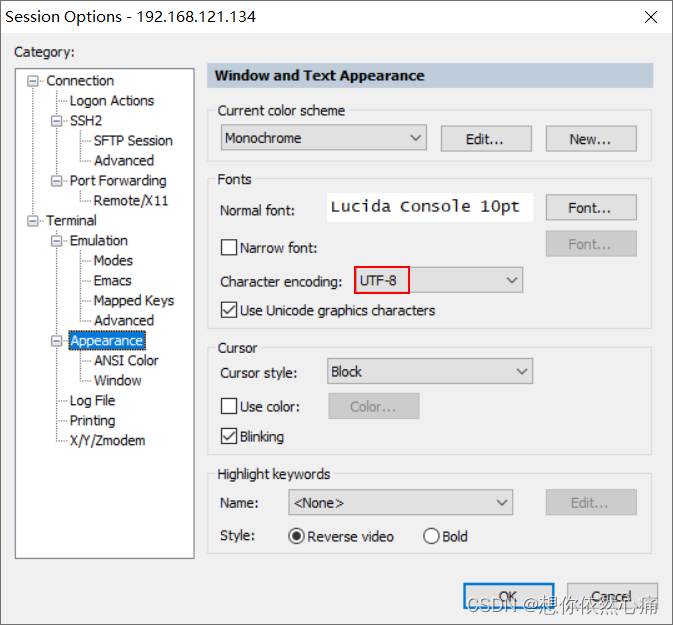Screen dimensions: 673x625
Task: Select the Bold style radio button
Action: pos(431,536)
